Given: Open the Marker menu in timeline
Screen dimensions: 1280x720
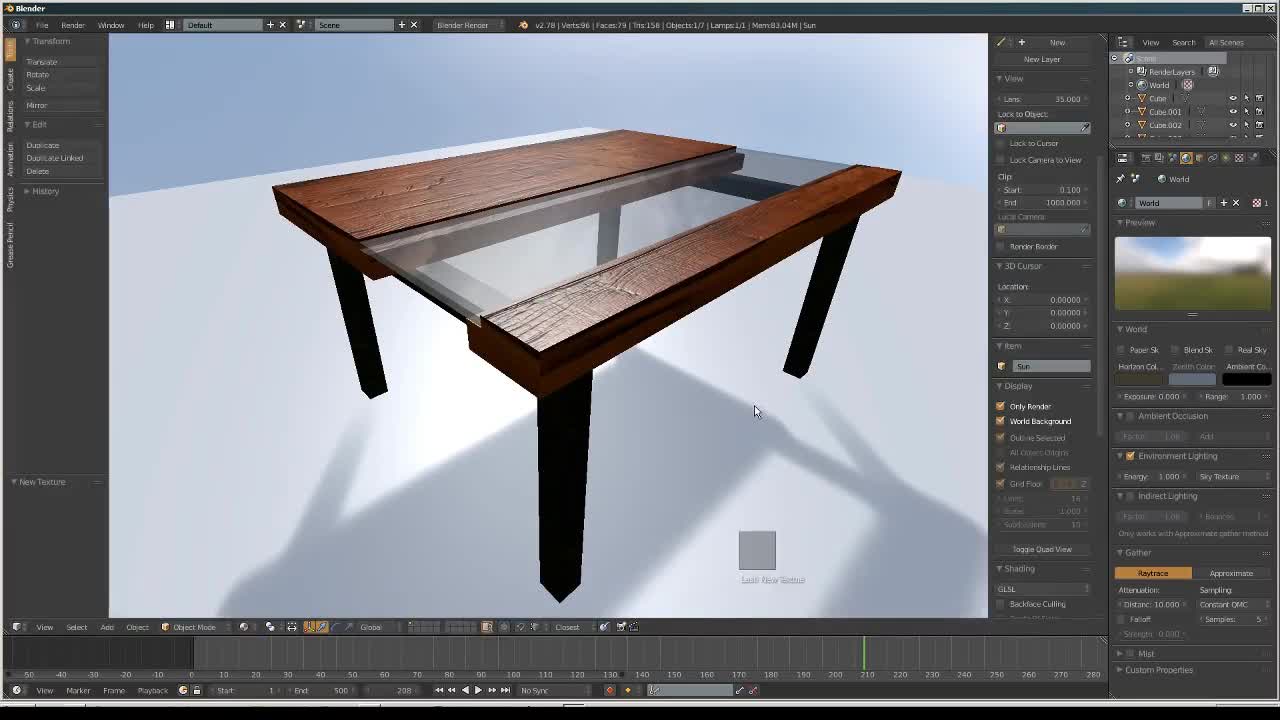Looking at the screenshot, I should pos(78,690).
